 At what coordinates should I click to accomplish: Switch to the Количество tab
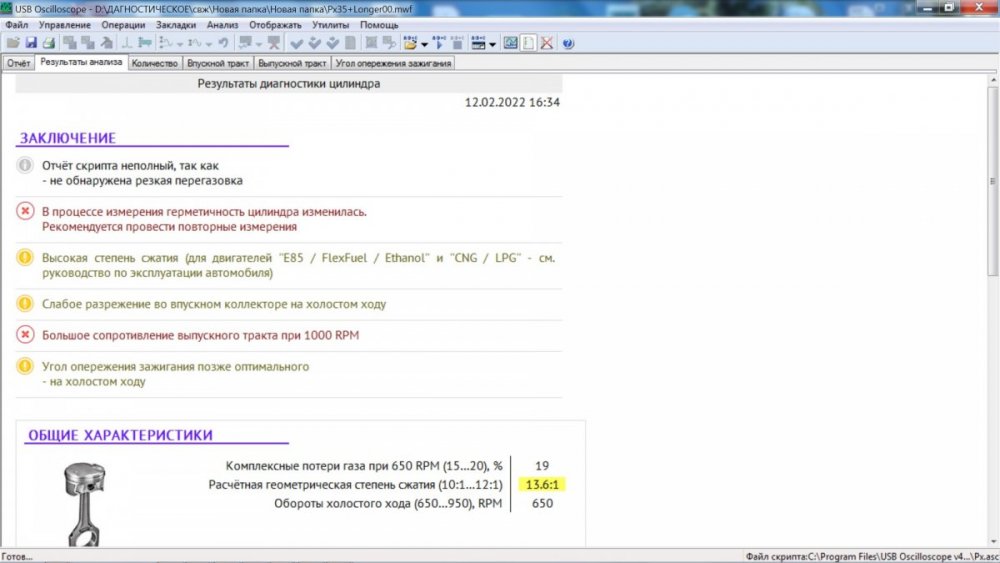pos(154,63)
